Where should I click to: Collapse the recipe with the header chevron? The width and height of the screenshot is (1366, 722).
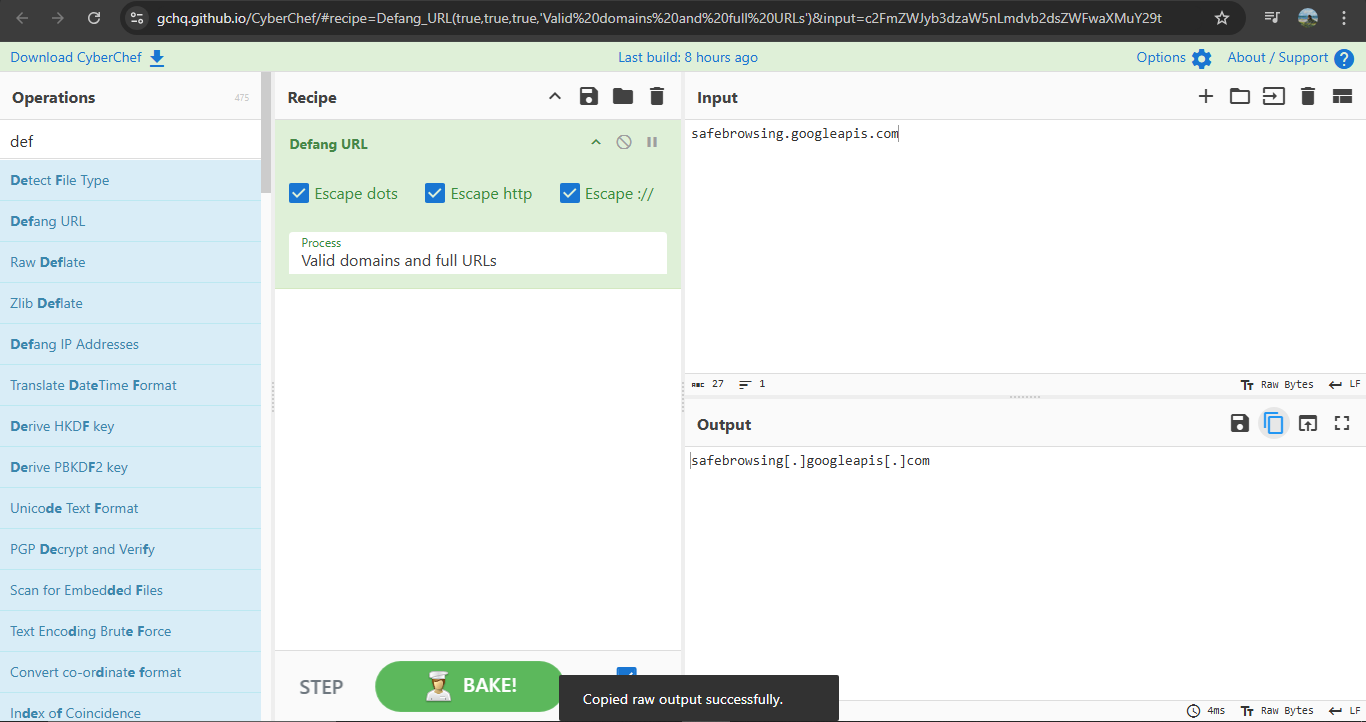[x=555, y=97]
